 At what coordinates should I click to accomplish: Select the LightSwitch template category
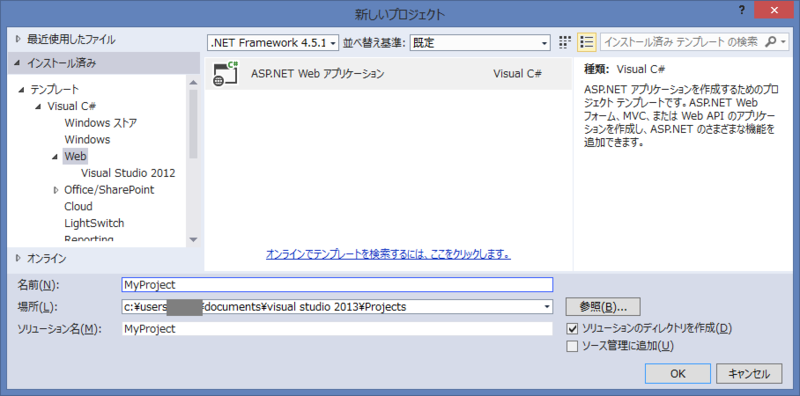94,224
